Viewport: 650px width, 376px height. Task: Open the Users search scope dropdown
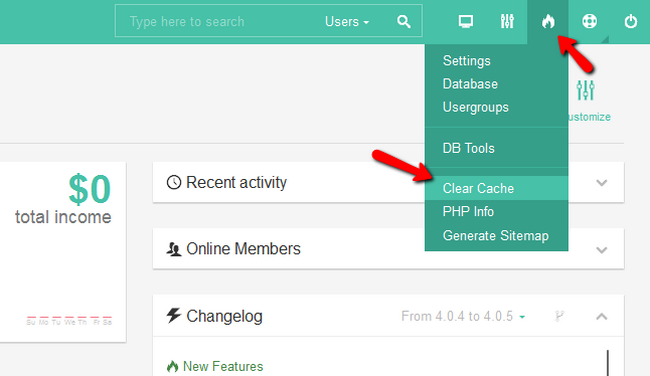click(x=347, y=22)
